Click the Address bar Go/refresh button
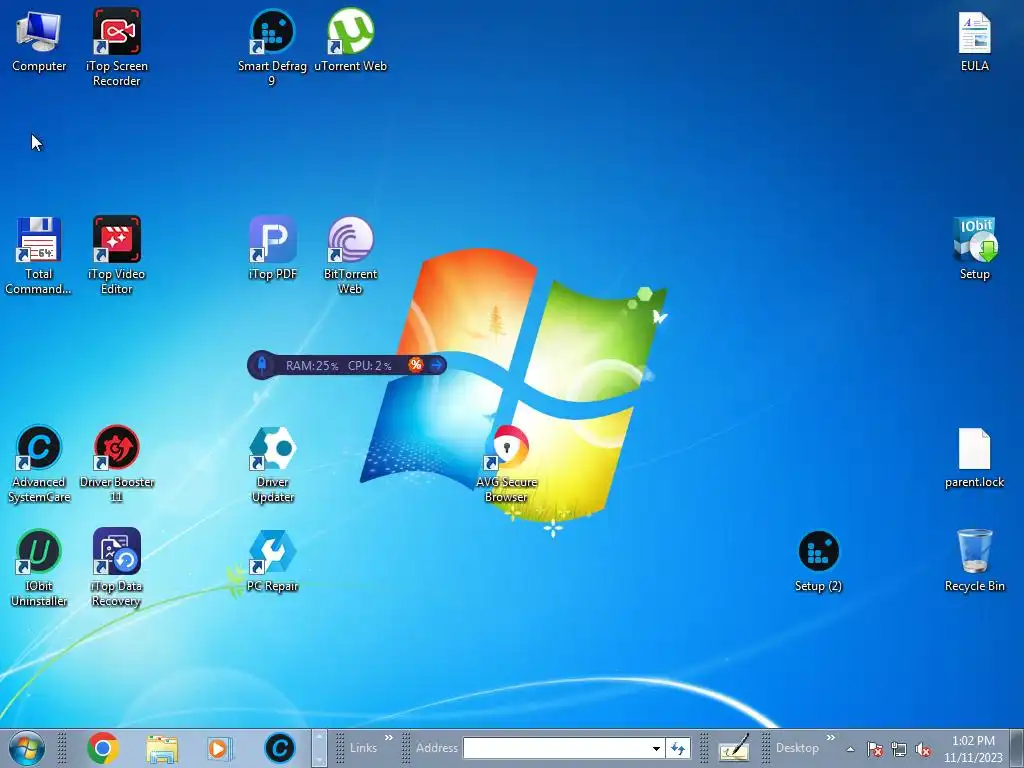Viewport: 1024px width, 768px height. point(678,748)
